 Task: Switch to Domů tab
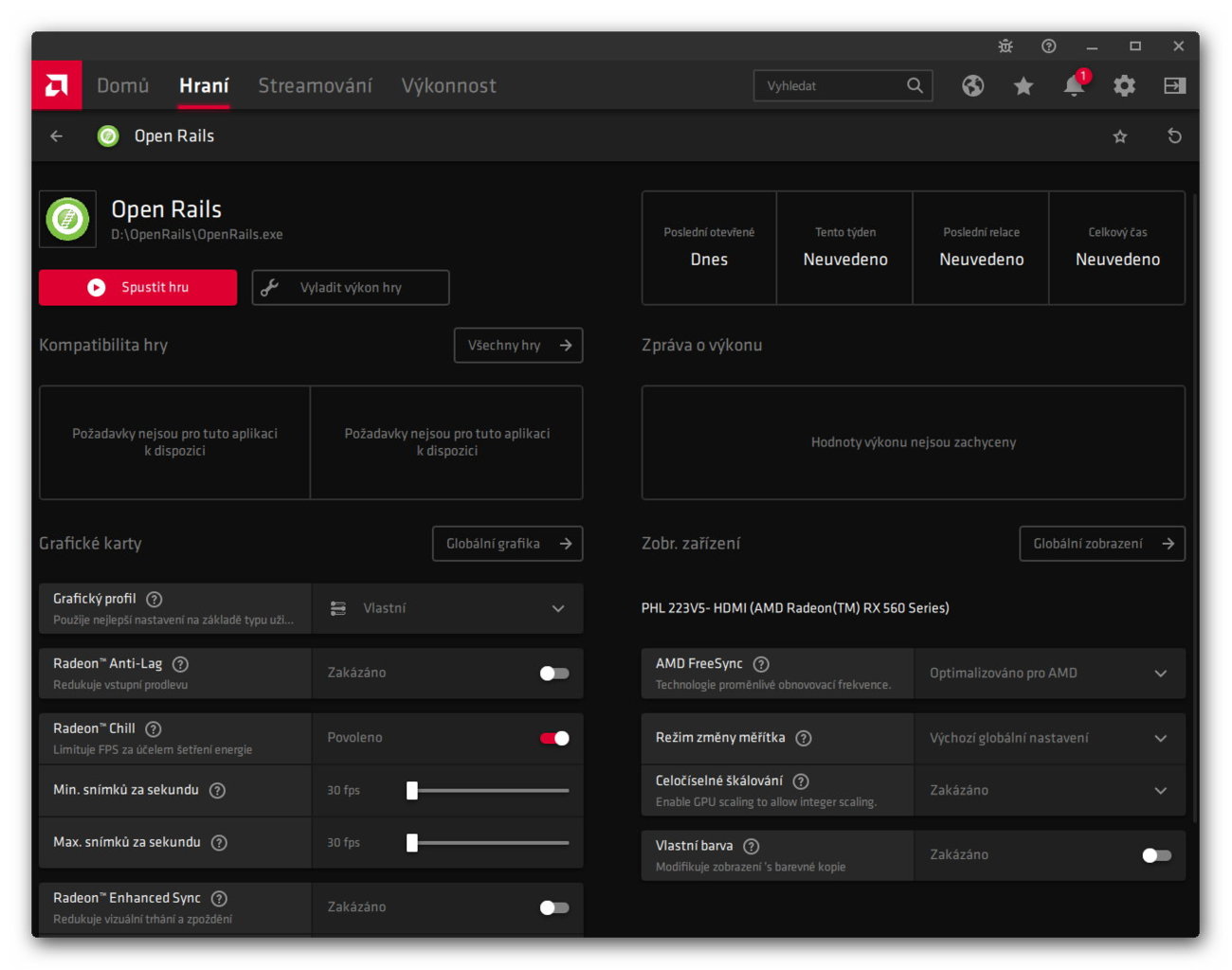click(x=123, y=85)
